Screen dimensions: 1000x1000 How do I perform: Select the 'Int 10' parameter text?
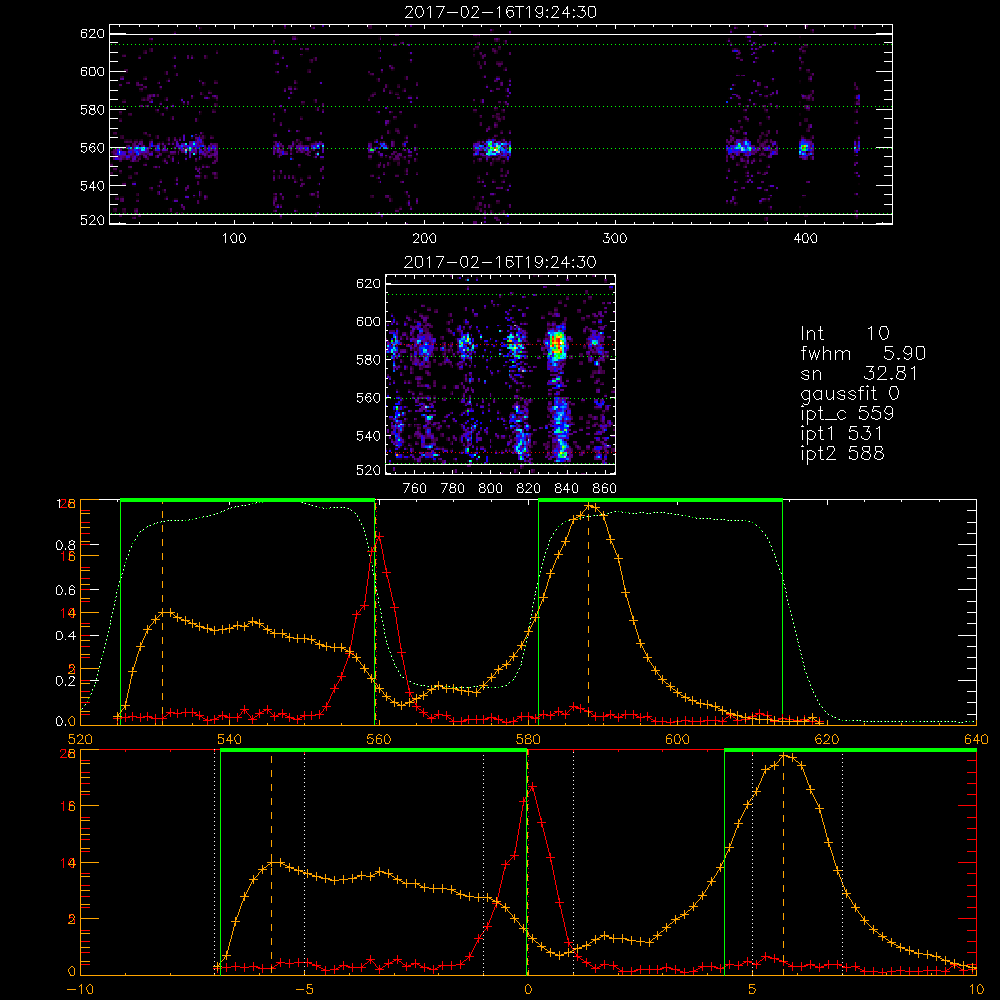pos(844,333)
